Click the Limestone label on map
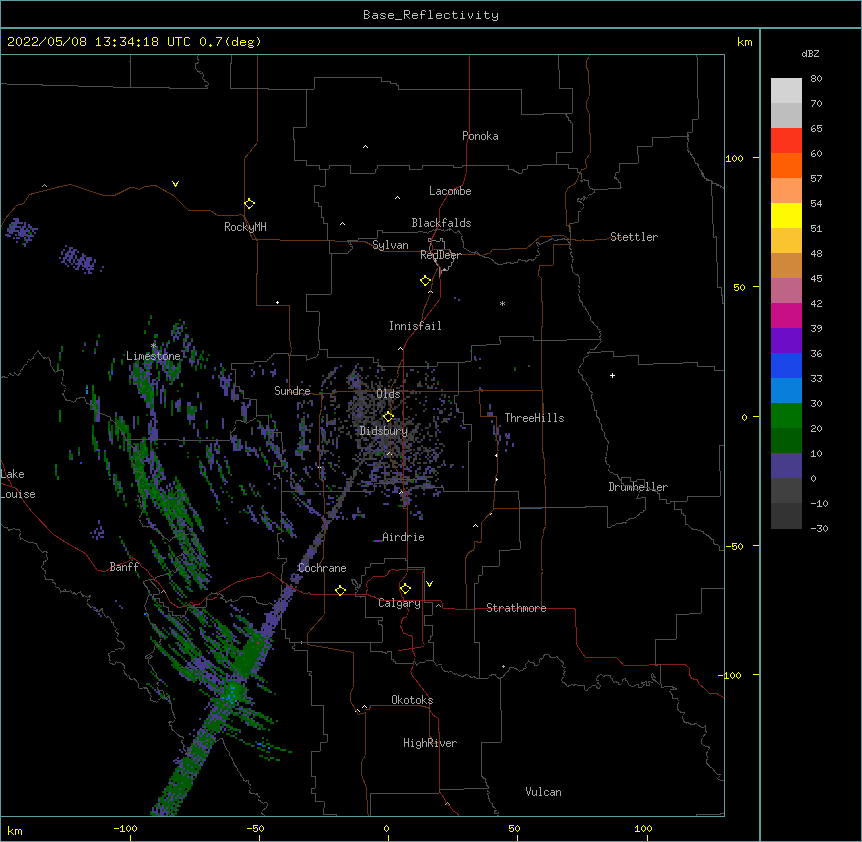Screen dimensions: 862x842 point(153,356)
